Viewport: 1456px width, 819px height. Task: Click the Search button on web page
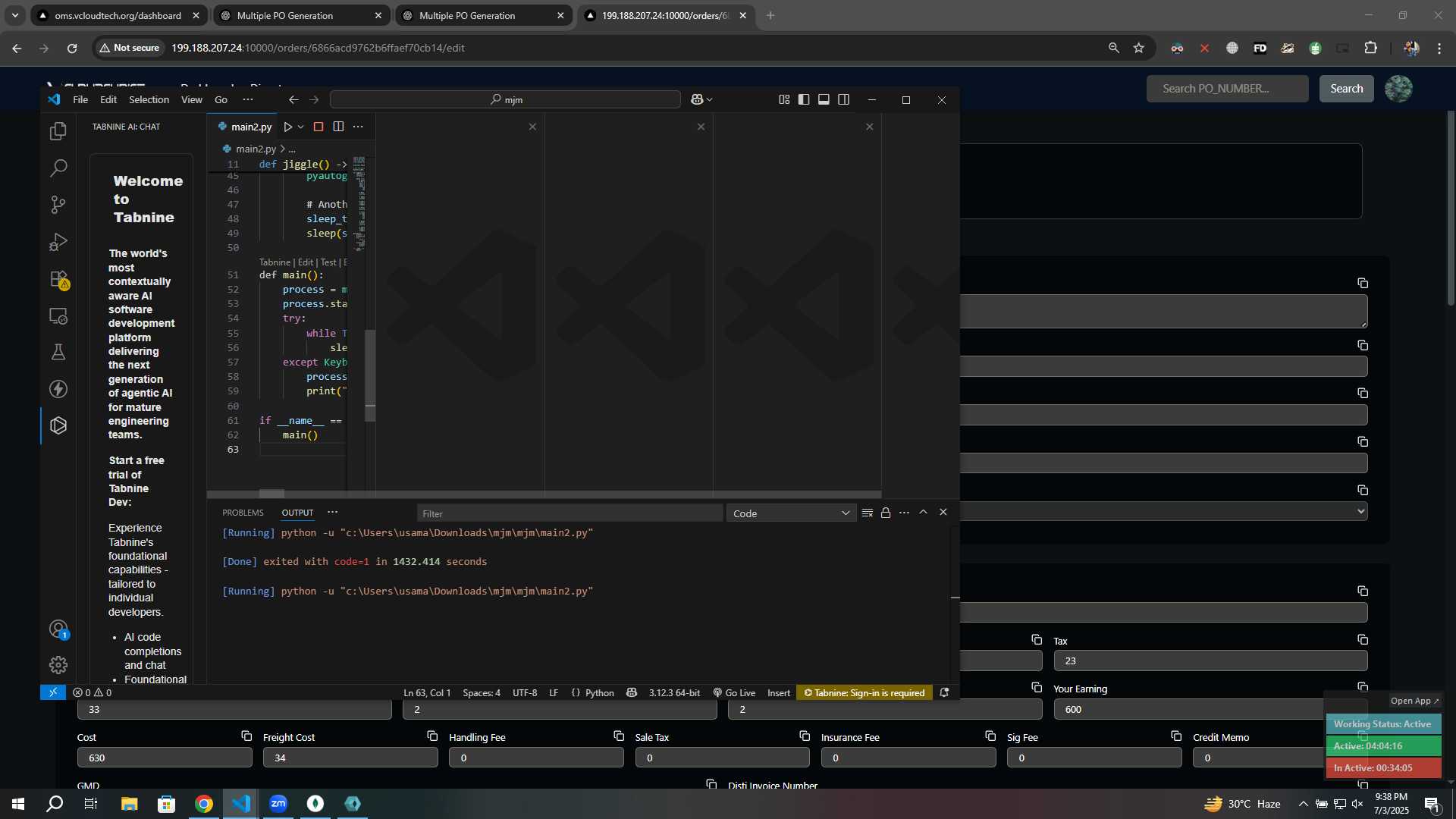coord(1346,89)
